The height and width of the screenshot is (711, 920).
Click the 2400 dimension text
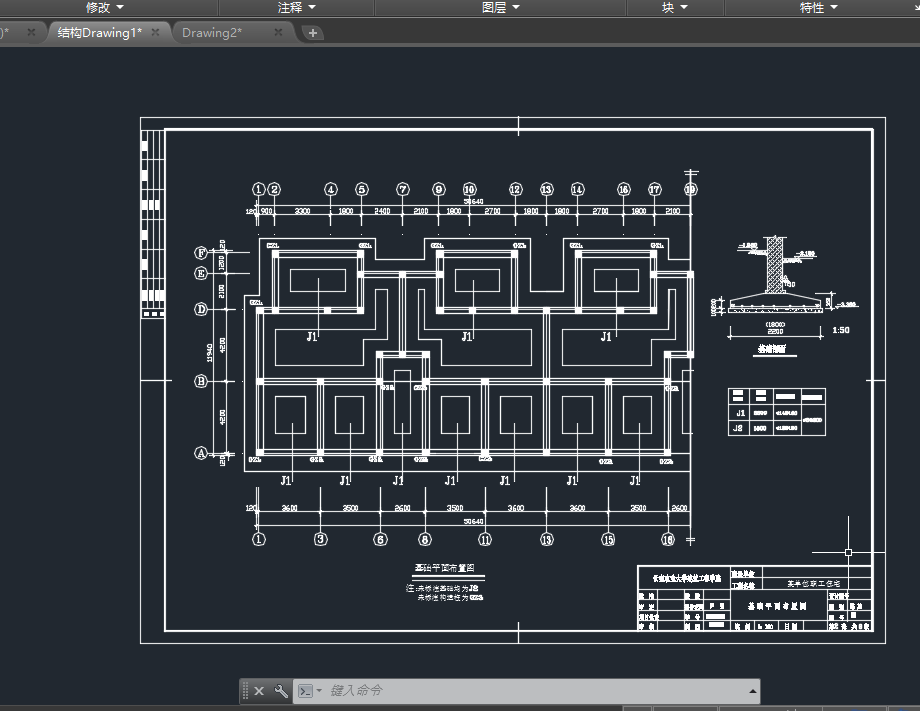(x=382, y=211)
